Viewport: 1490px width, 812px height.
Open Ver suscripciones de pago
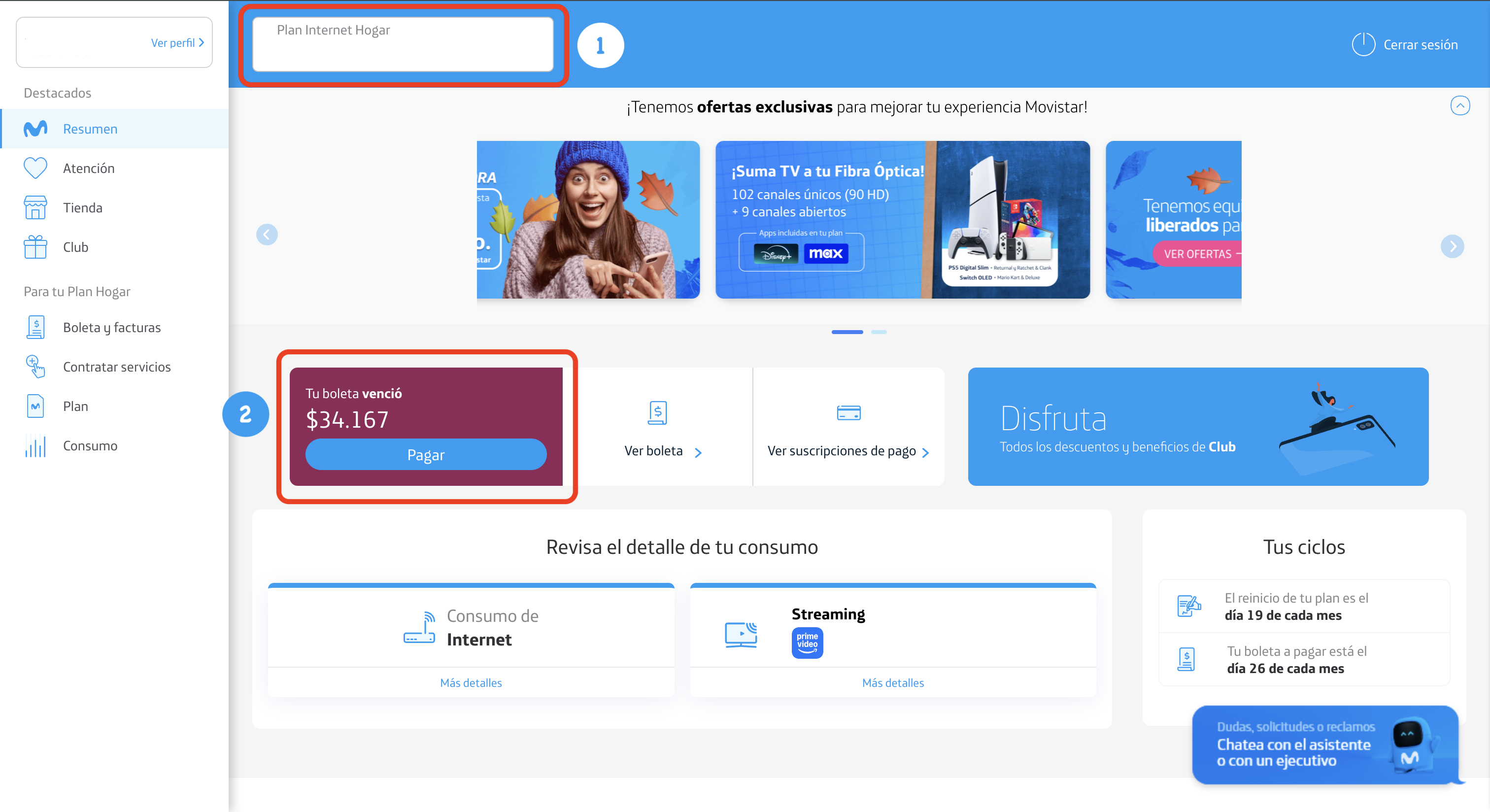pos(842,450)
